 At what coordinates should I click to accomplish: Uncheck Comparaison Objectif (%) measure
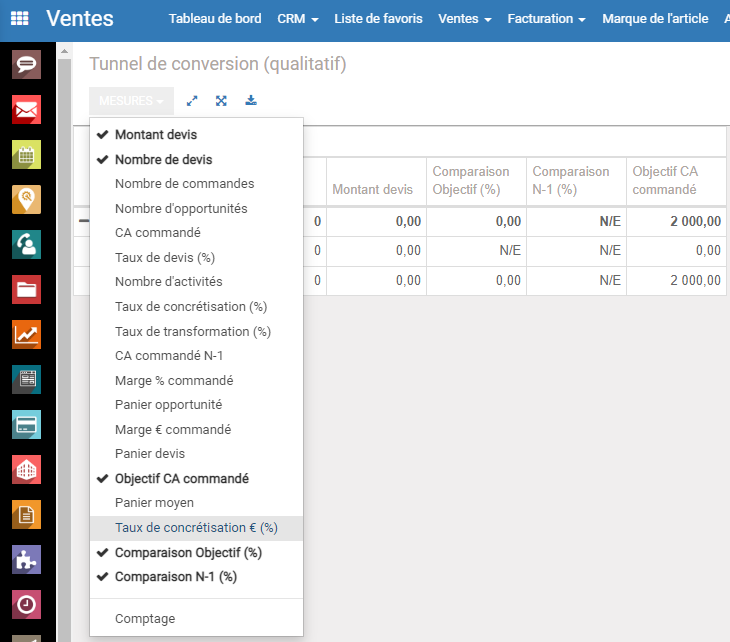click(x=196, y=552)
